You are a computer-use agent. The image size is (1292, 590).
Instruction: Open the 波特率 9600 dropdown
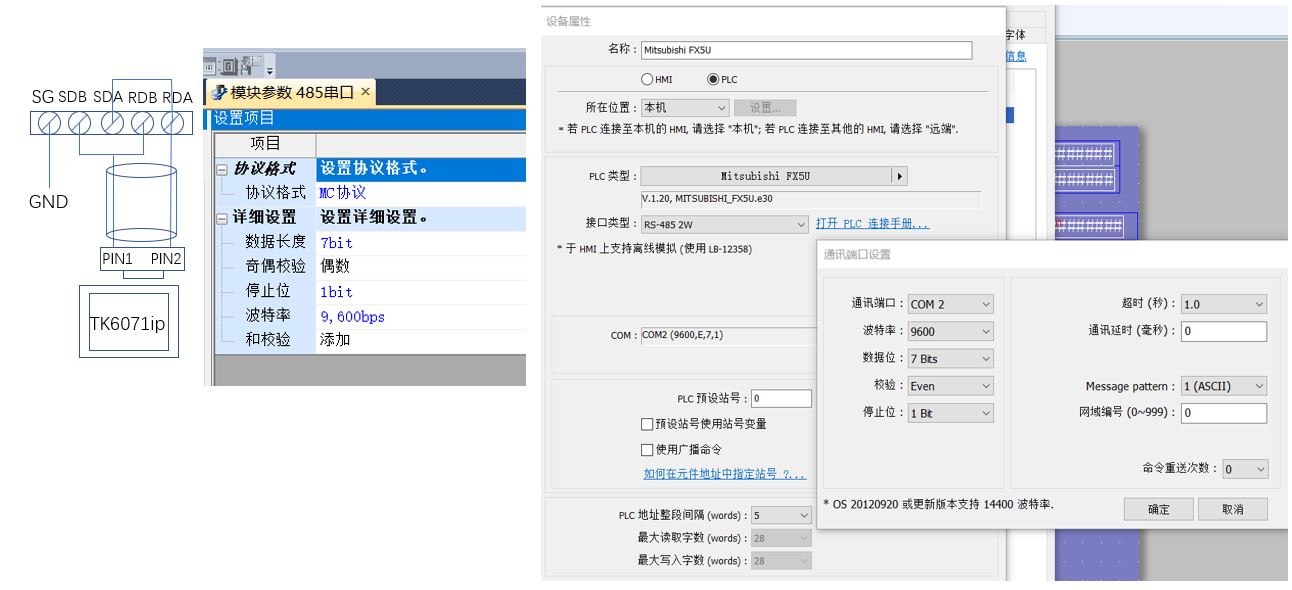click(986, 331)
